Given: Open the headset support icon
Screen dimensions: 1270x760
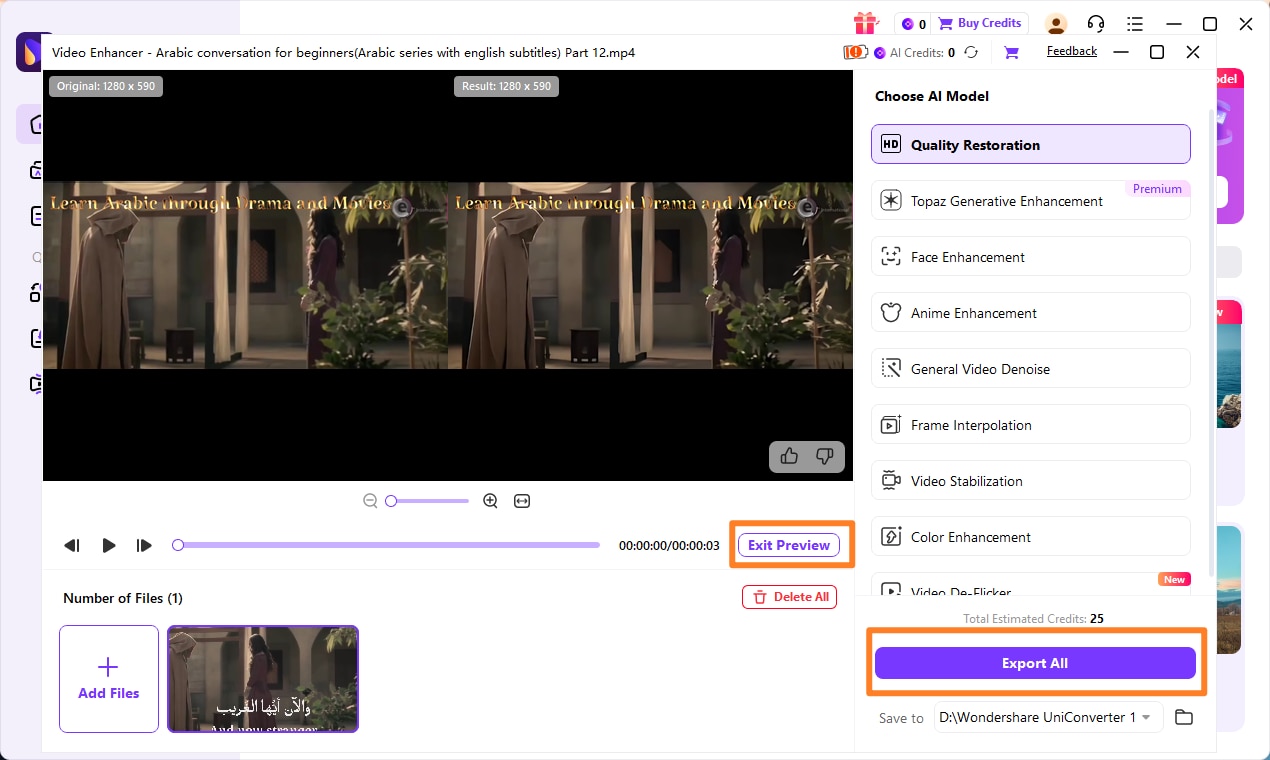Looking at the screenshot, I should click(x=1096, y=23).
